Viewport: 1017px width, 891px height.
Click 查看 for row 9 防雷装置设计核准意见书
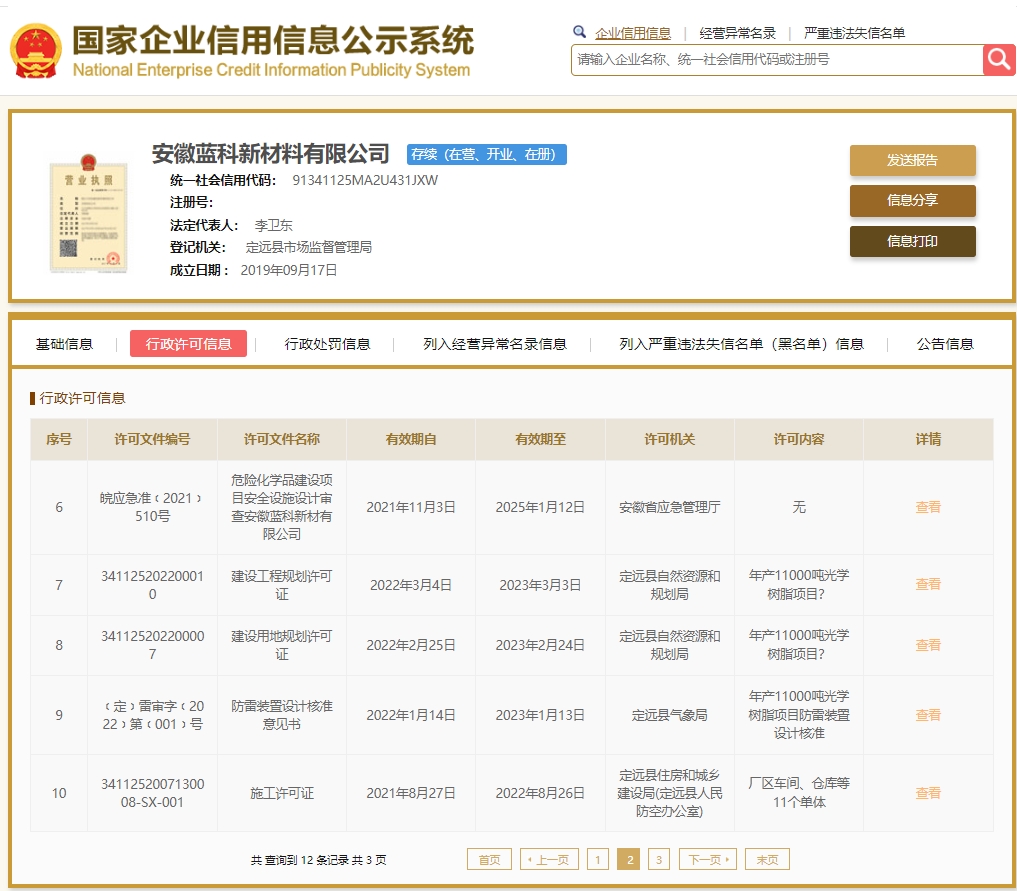click(928, 715)
